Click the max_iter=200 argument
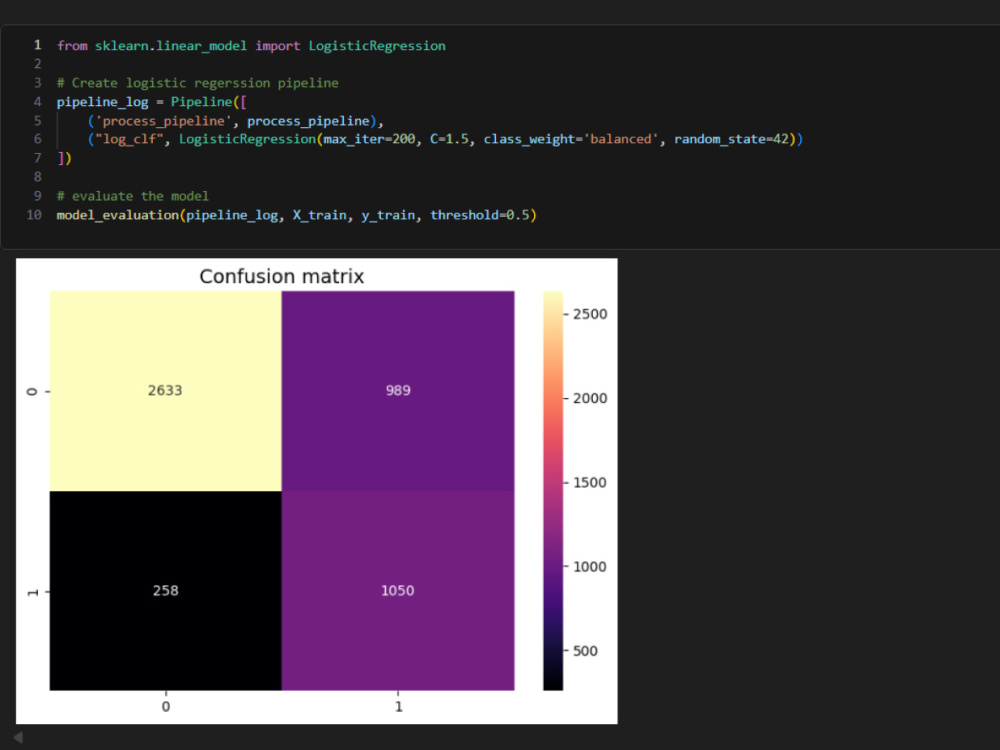The height and width of the screenshot is (750, 1000). [369, 139]
